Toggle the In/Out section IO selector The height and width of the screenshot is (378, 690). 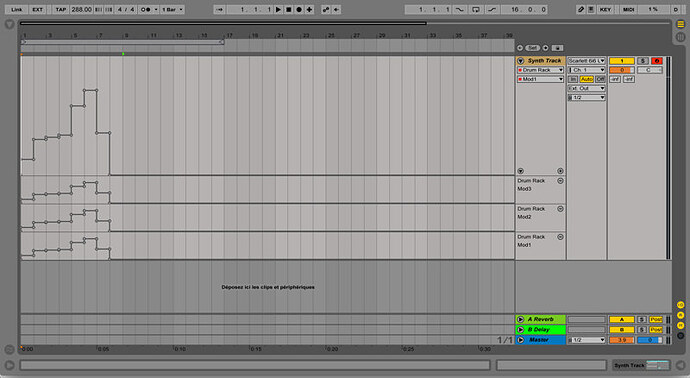point(680,305)
